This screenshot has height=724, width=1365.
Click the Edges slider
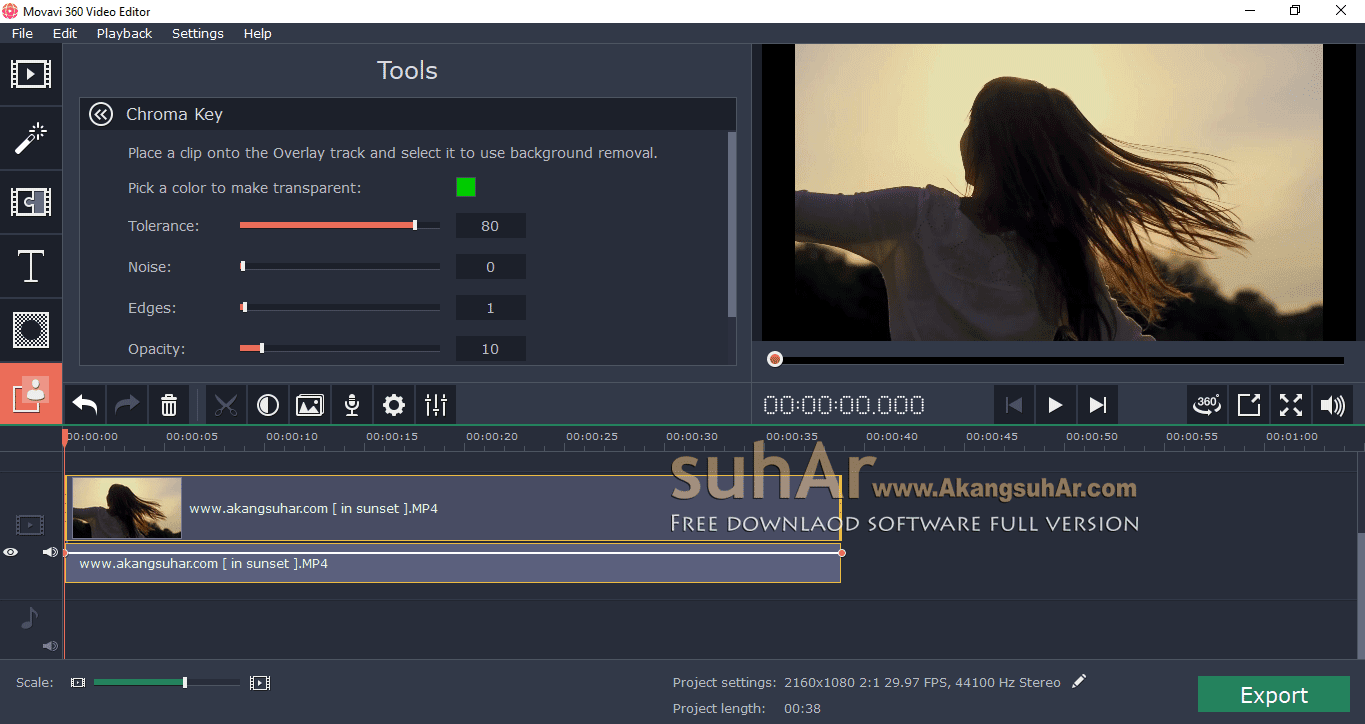(340, 307)
